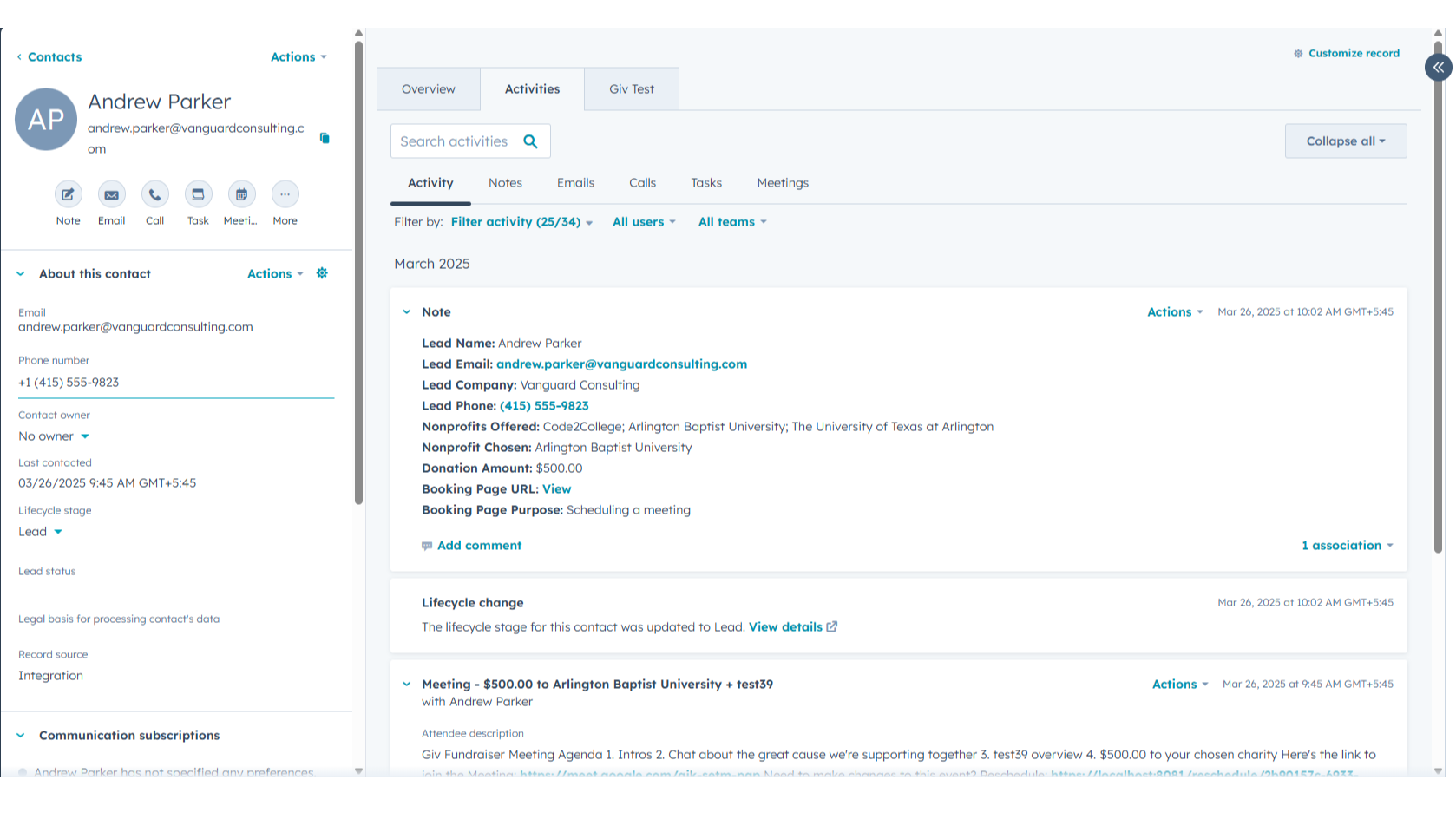1456x819 pixels.
Task: Open the More actions ellipsis icon
Action: pyautogui.click(x=285, y=195)
